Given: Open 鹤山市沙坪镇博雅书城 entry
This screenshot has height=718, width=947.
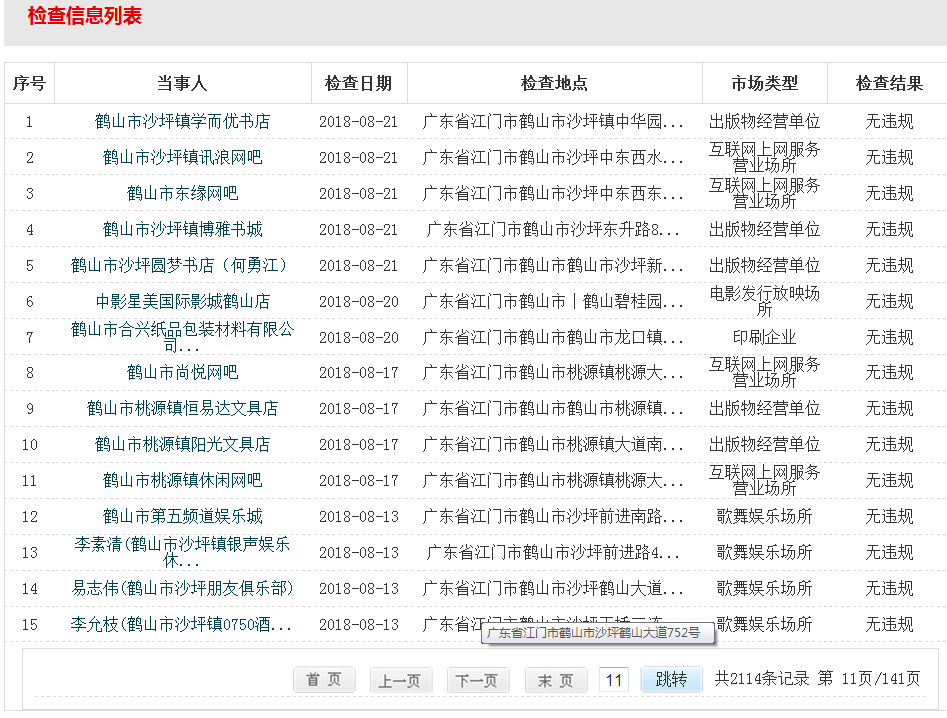Looking at the screenshot, I should 182,229.
